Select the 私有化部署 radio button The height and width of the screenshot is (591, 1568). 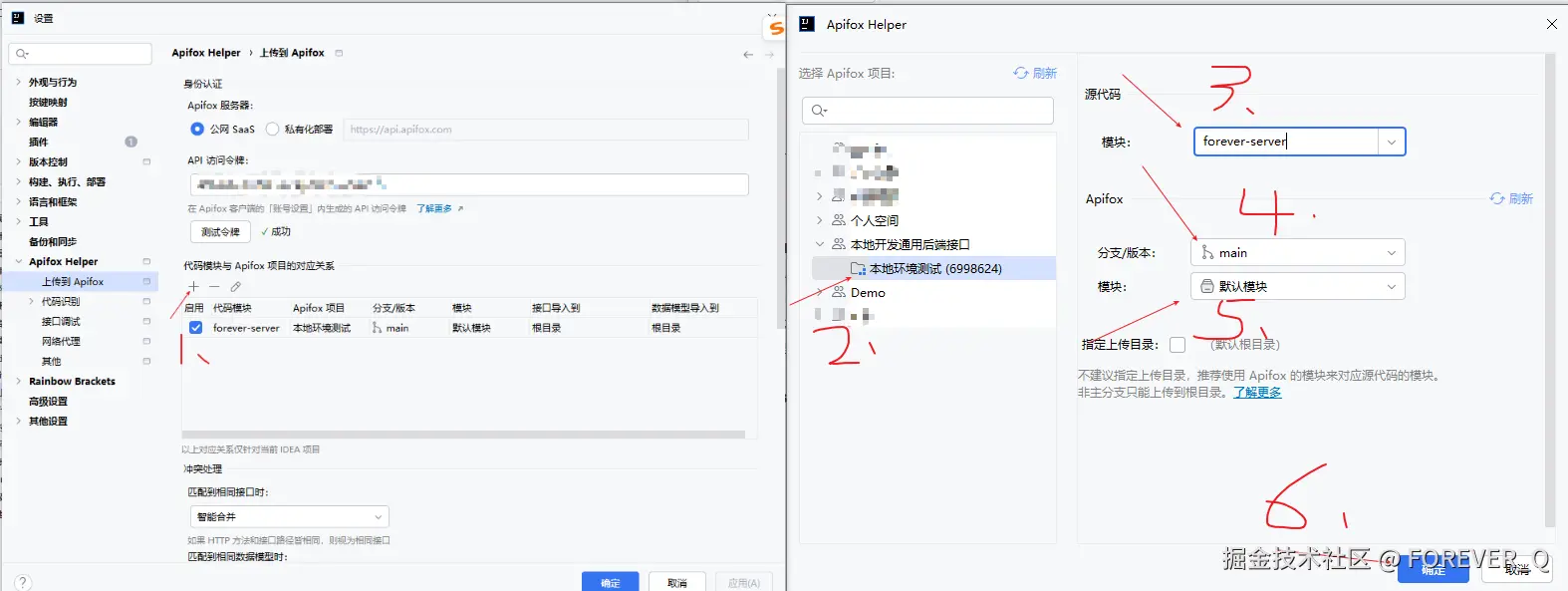click(x=272, y=129)
